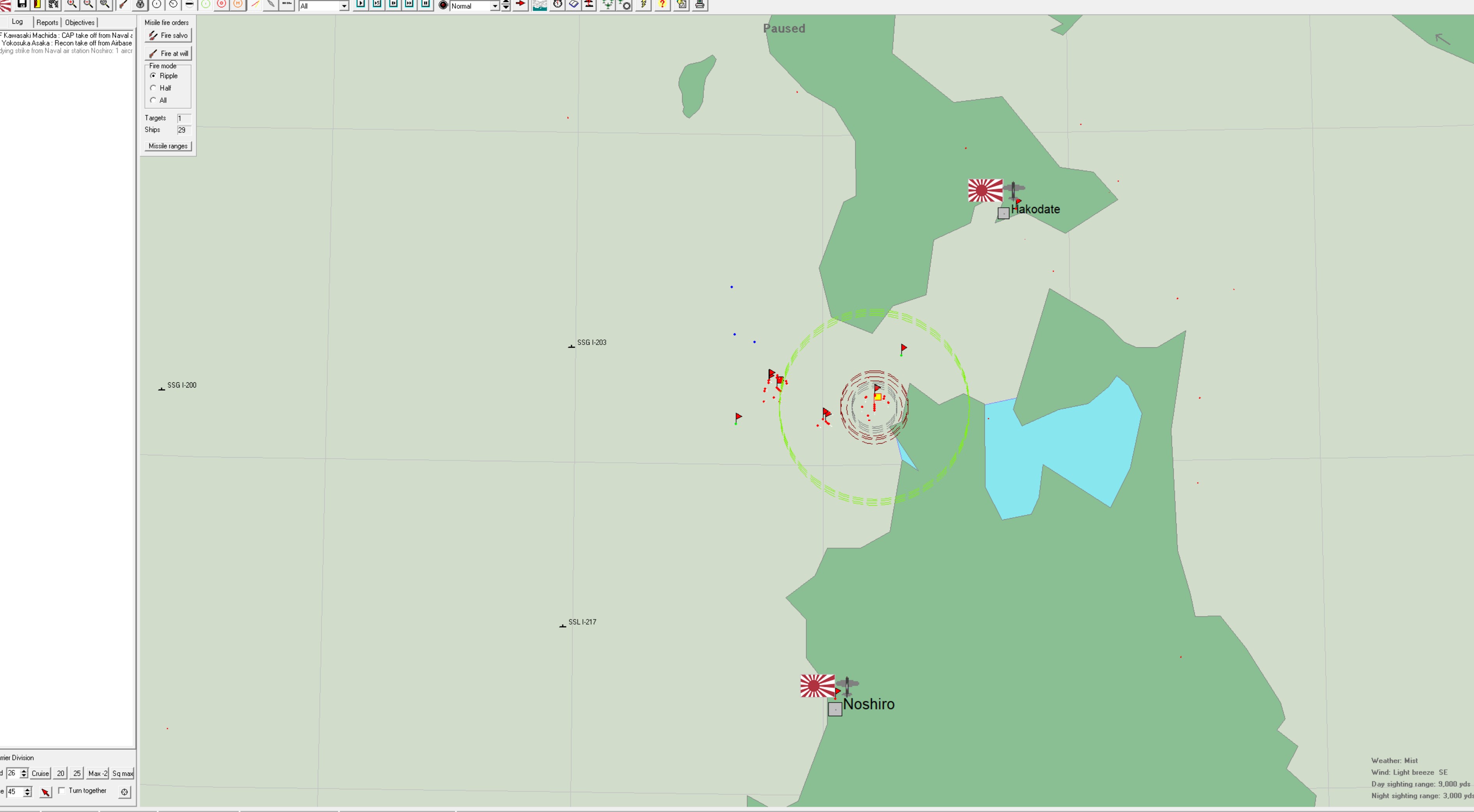Click the printer icon
The width and height of the screenshot is (1474, 812).
[699, 5]
